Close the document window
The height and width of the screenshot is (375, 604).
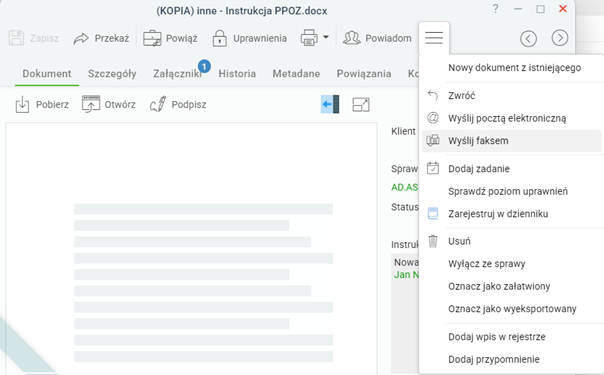(x=563, y=8)
